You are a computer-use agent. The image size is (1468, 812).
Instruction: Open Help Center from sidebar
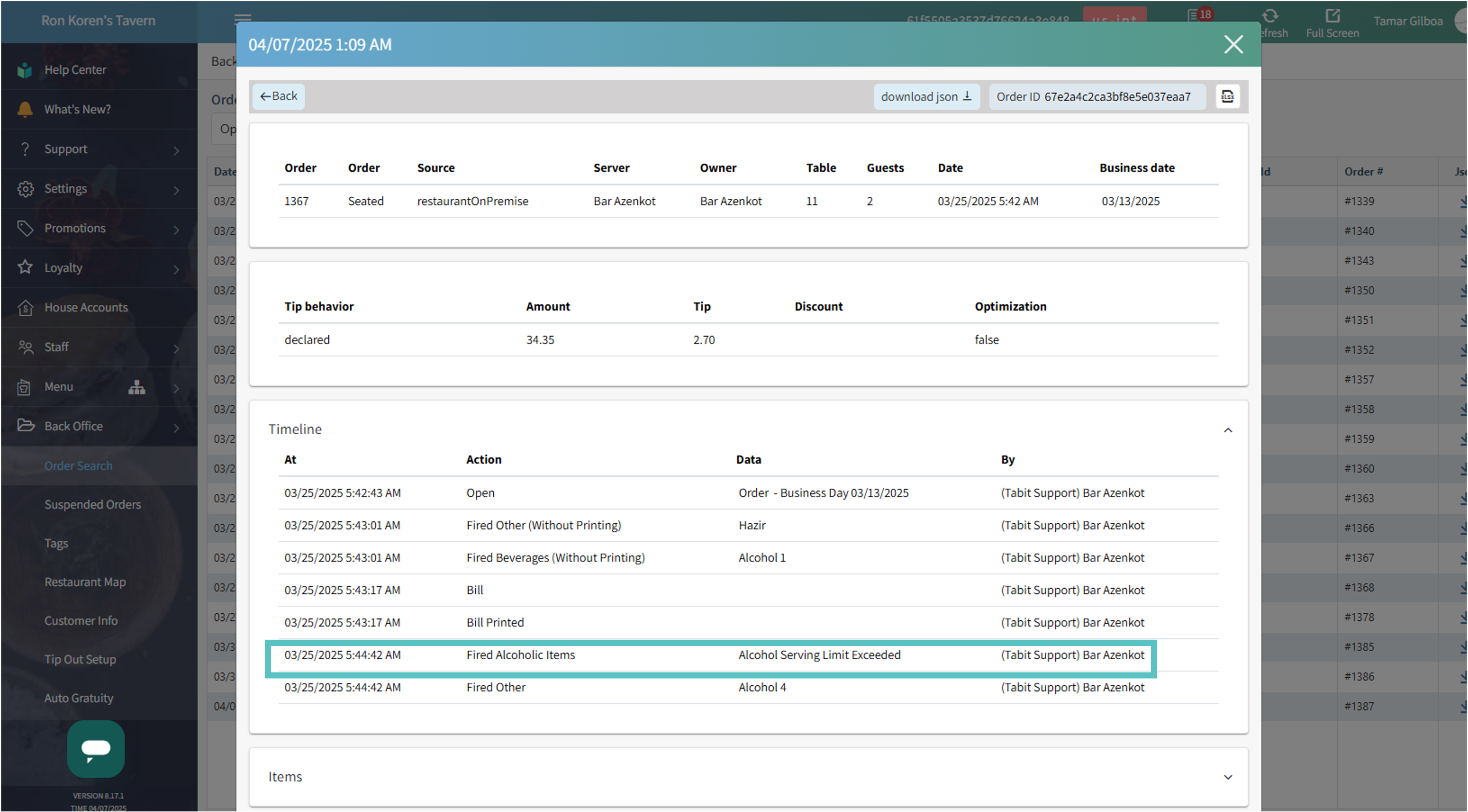click(75, 69)
